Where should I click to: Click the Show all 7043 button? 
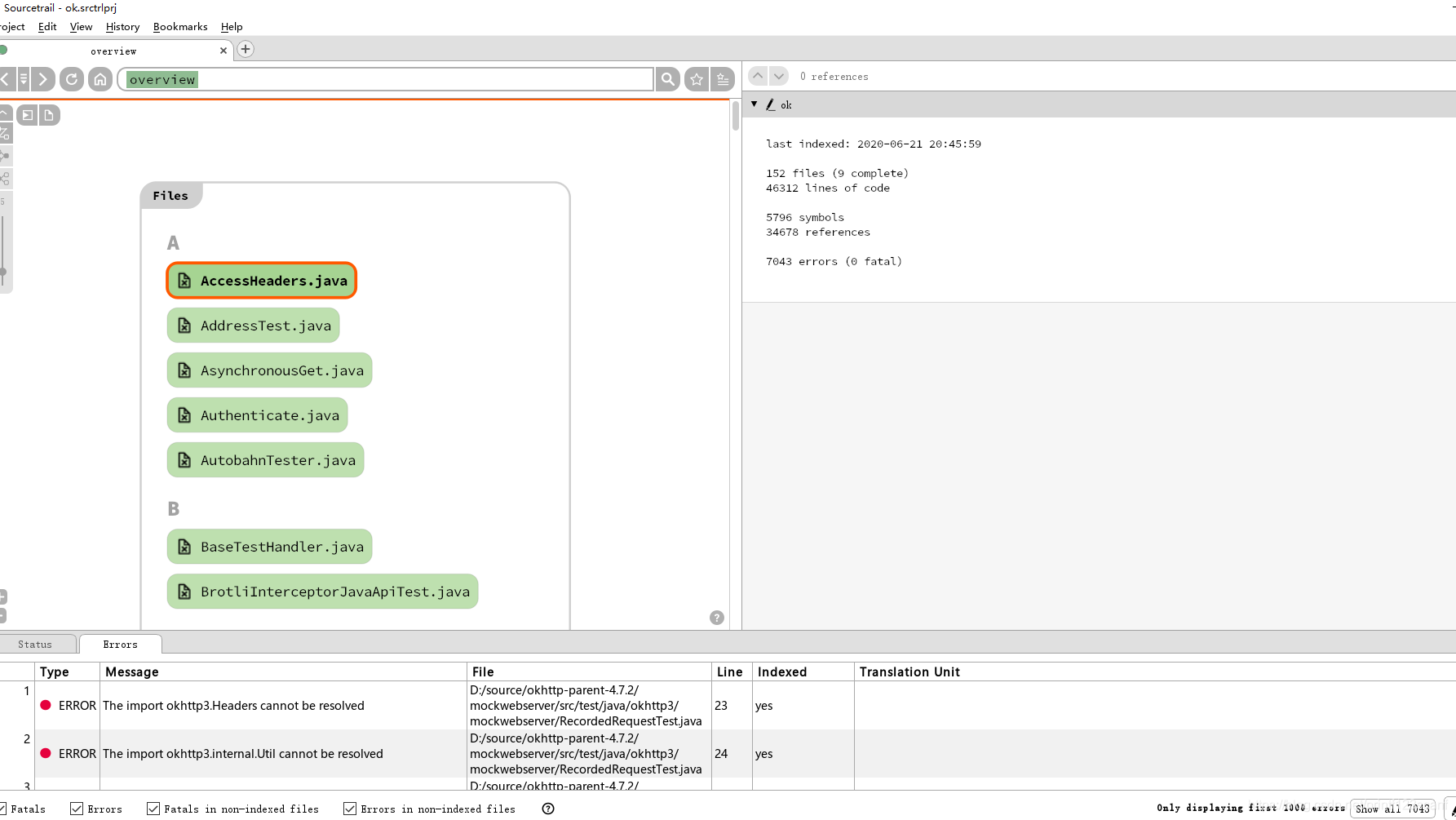coord(1392,809)
